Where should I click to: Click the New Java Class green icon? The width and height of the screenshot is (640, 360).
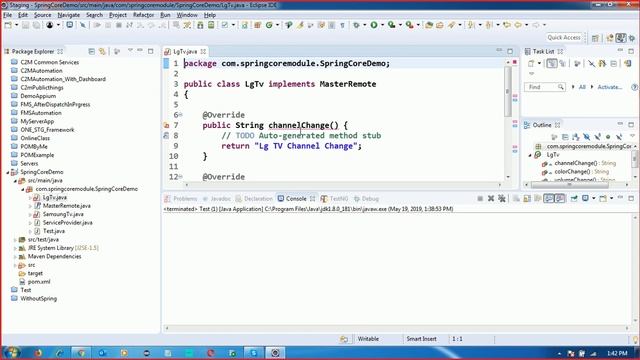click(x=269, y=25)
